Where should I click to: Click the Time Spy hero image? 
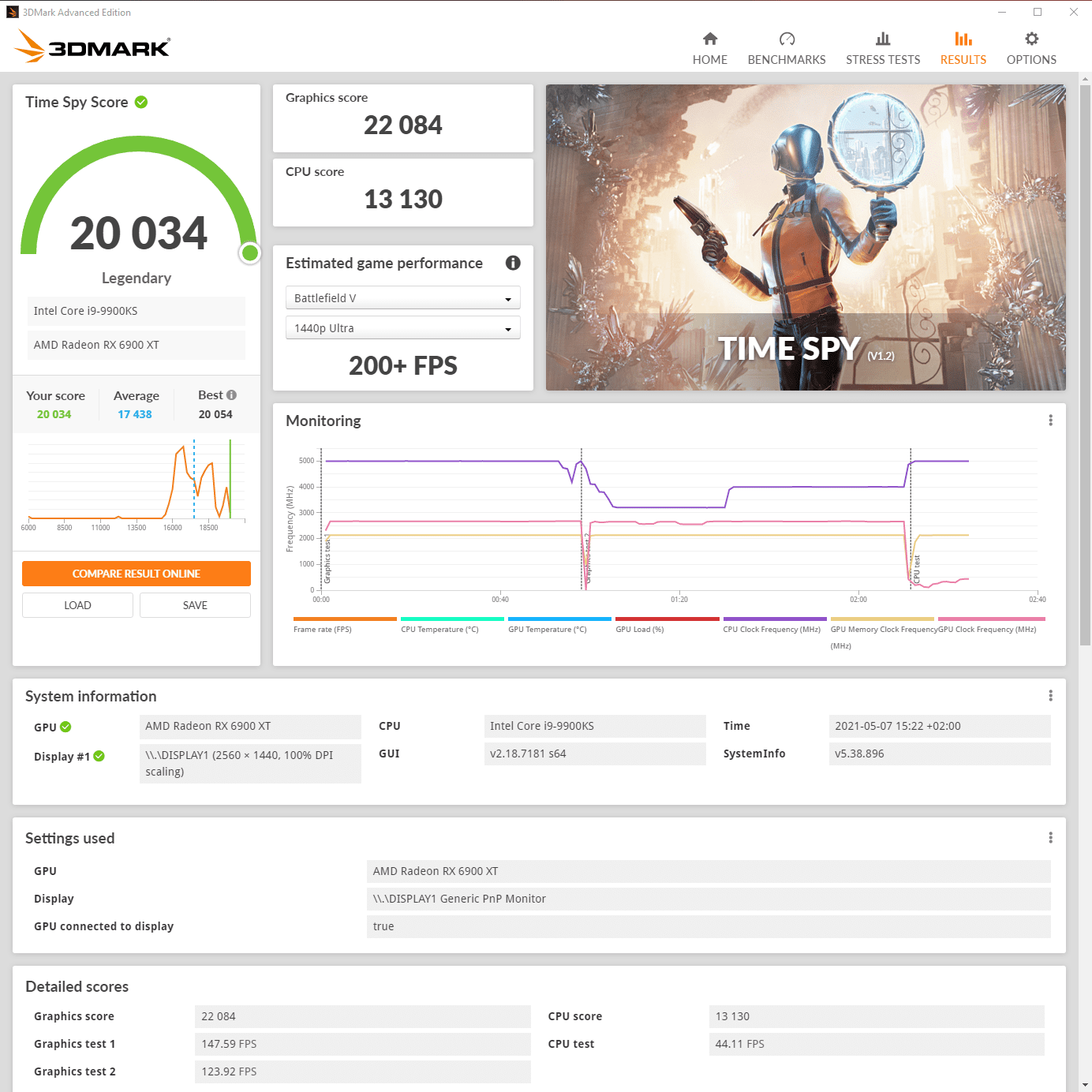coord(806,237)
